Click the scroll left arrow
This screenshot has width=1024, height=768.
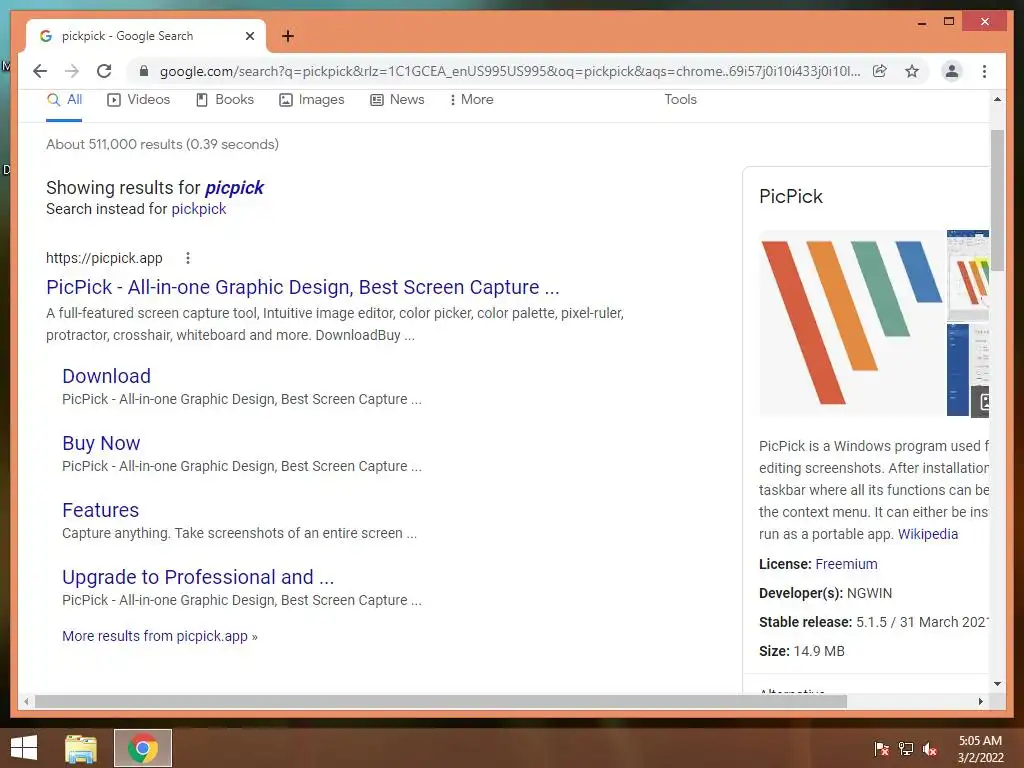(x=26, y=701)
